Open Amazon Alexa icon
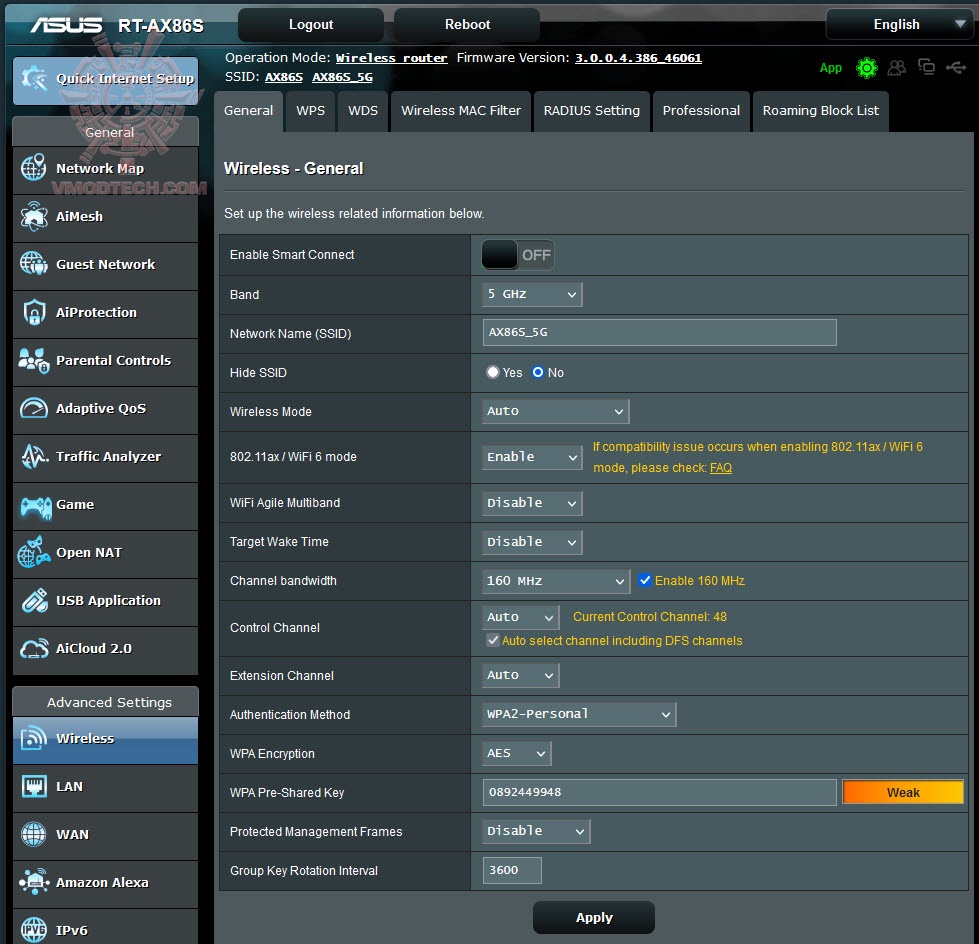979x944 pixels. (34, 882)
